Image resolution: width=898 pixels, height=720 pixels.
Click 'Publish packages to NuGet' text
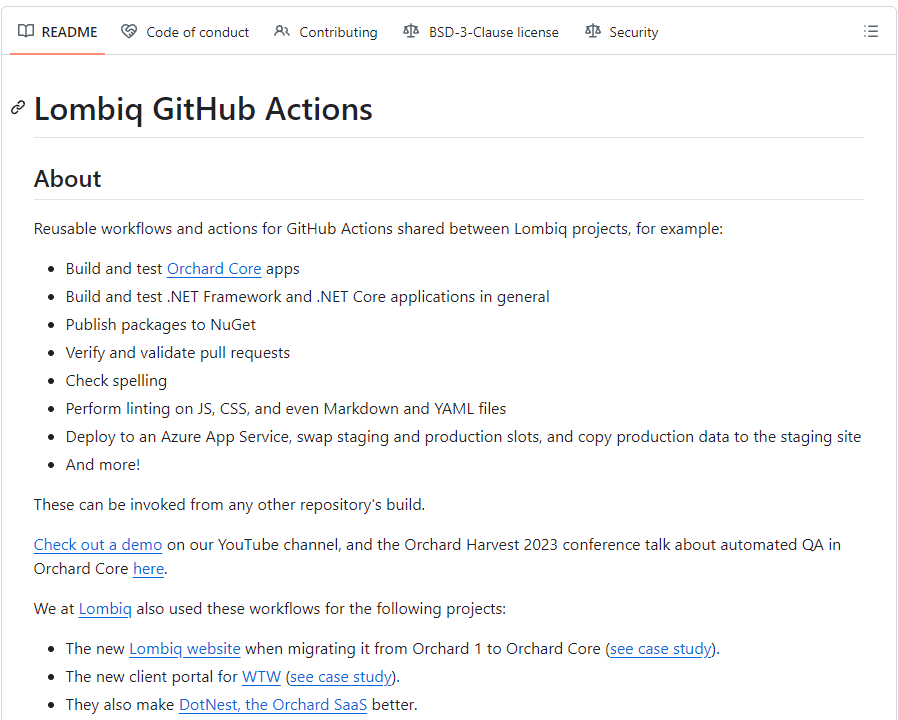click(x=160, y=325)
